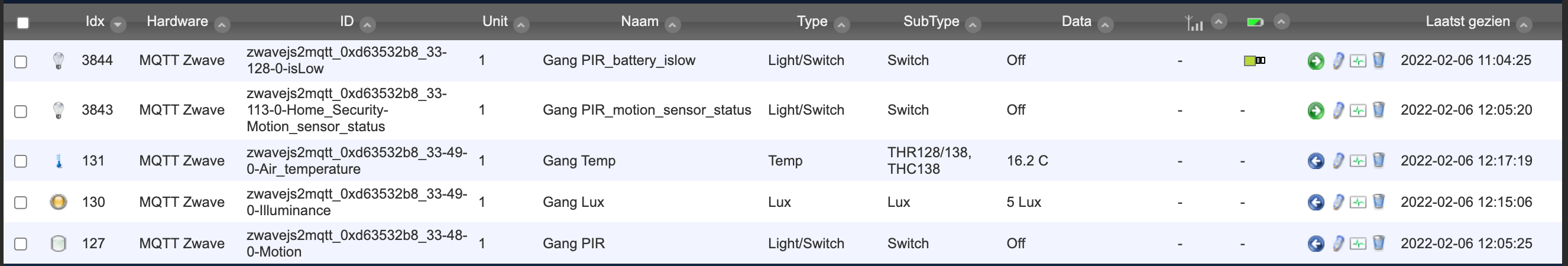Sort table by Naam column arrow
Image resolution: width=1568 pixels, height=266 pixels.
[x=672, y=24]
